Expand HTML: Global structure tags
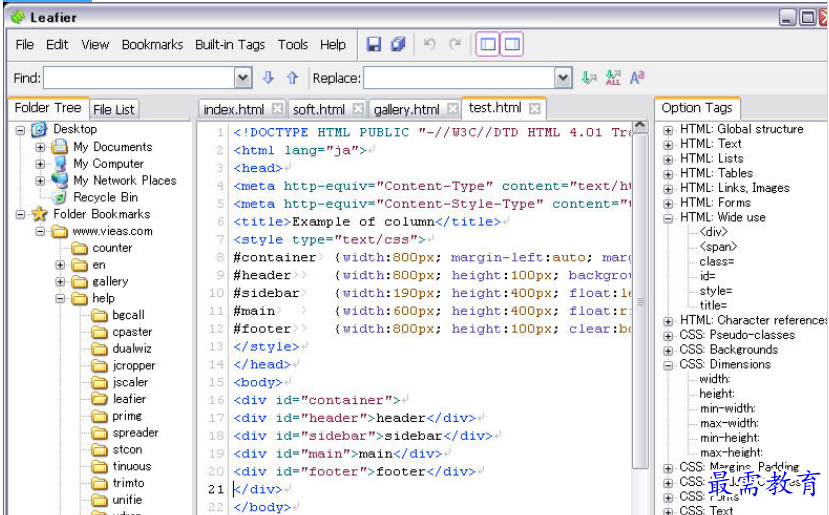This screenshot has width=829, height=515. pos(668,130)
